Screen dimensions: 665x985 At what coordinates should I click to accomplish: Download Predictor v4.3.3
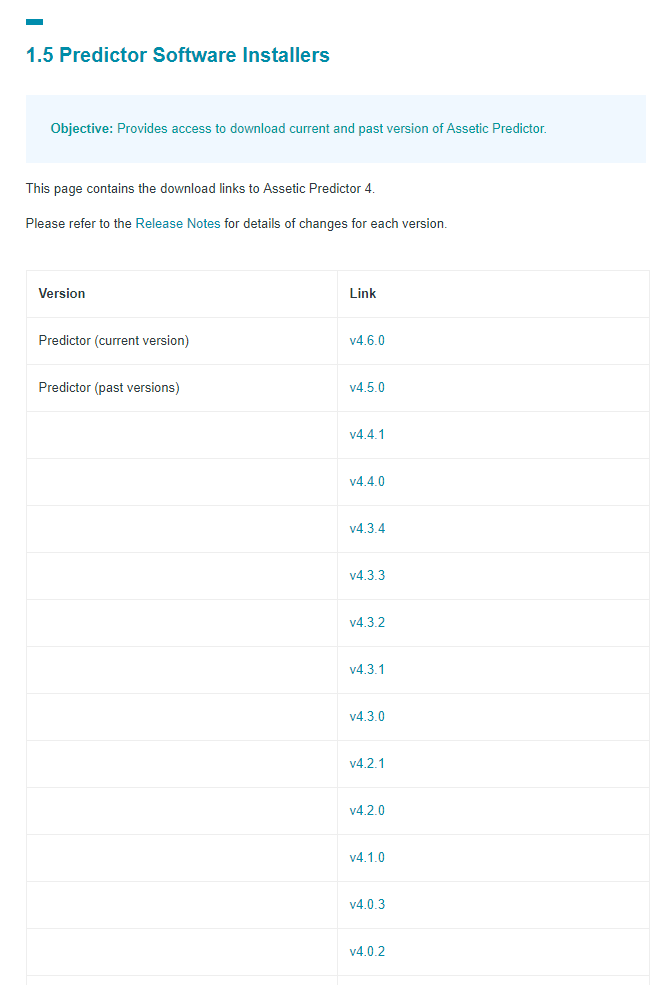pyautogui.click(x=367, y=575)
